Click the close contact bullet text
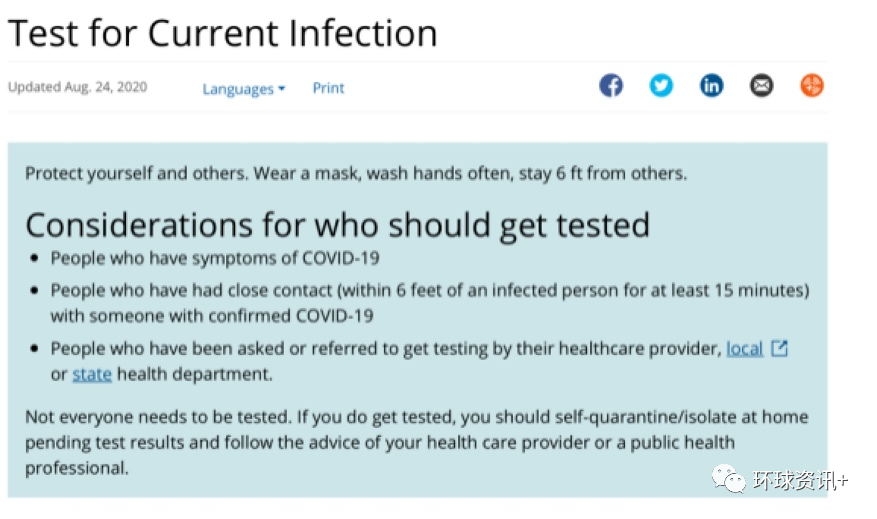This screenshot has height=519, width=877. [430, 291]
